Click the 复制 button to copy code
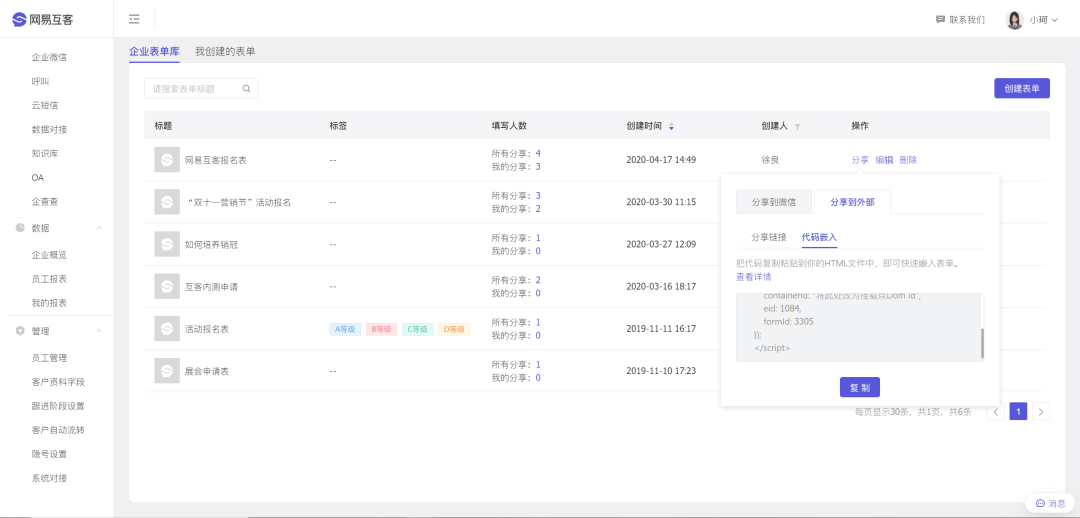1080x518 pixels. coord(860,387)
